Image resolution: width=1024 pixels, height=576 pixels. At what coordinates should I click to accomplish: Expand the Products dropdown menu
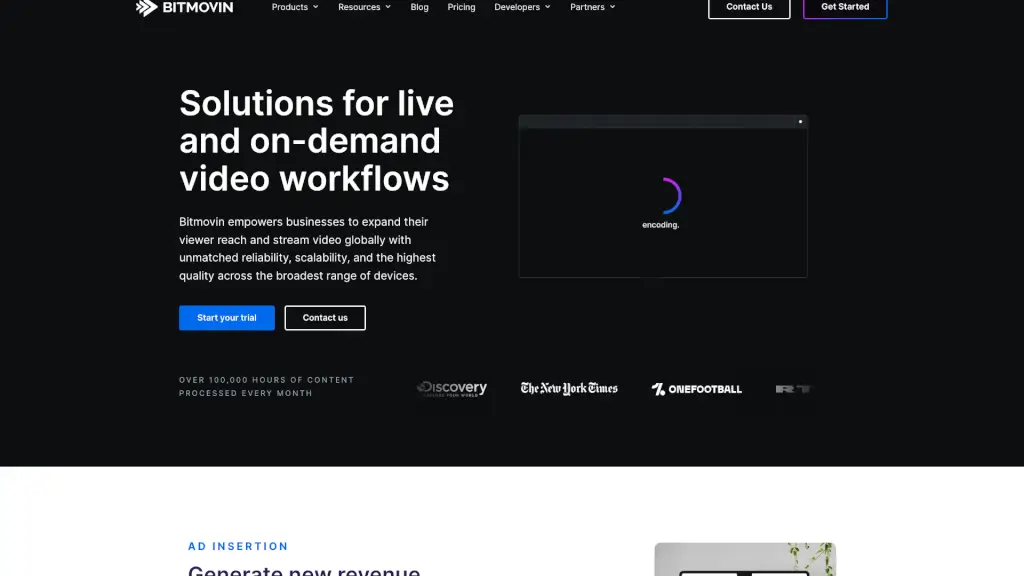294,7
